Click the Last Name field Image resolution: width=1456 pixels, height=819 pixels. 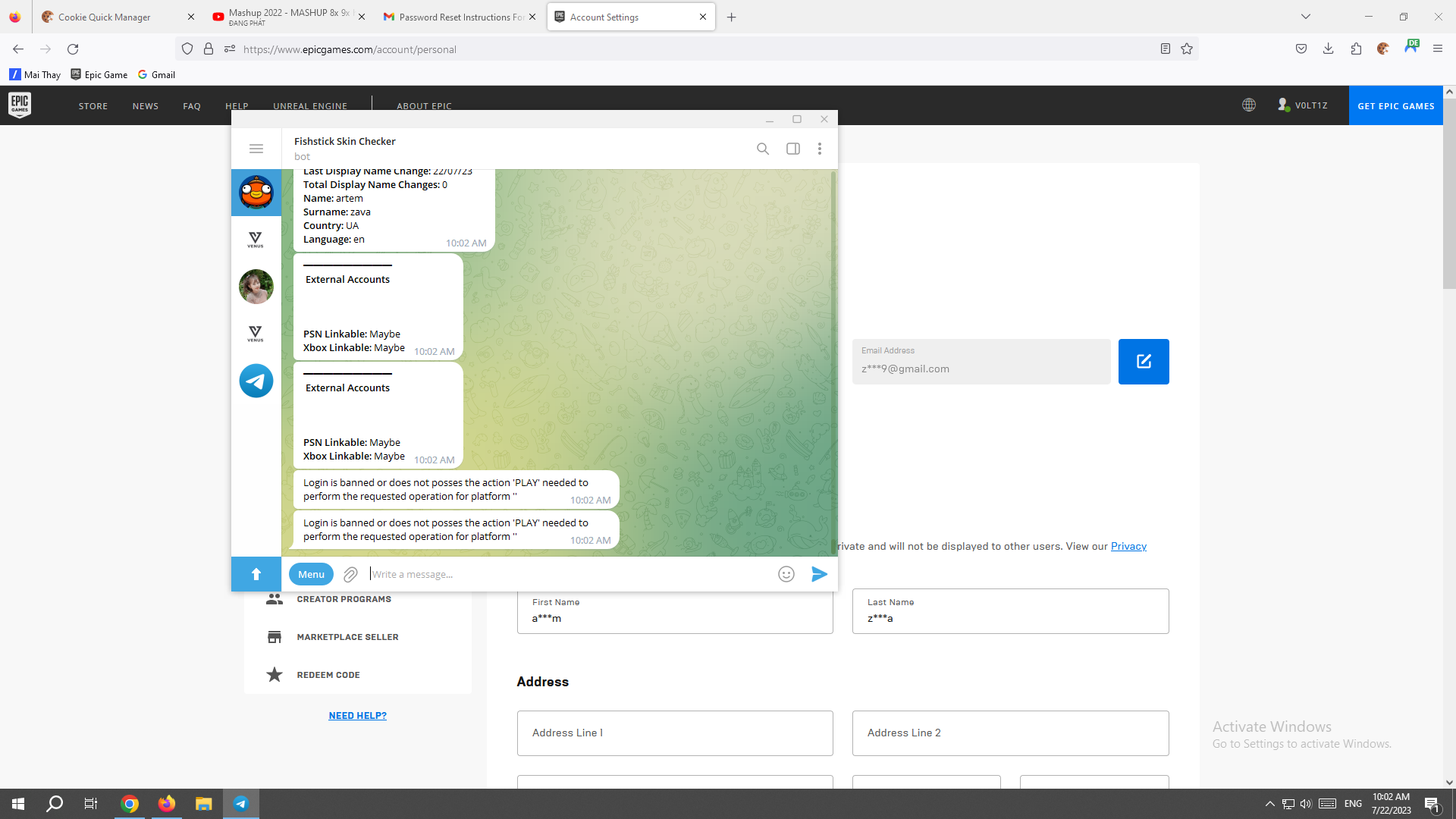tap(1010, 611)
